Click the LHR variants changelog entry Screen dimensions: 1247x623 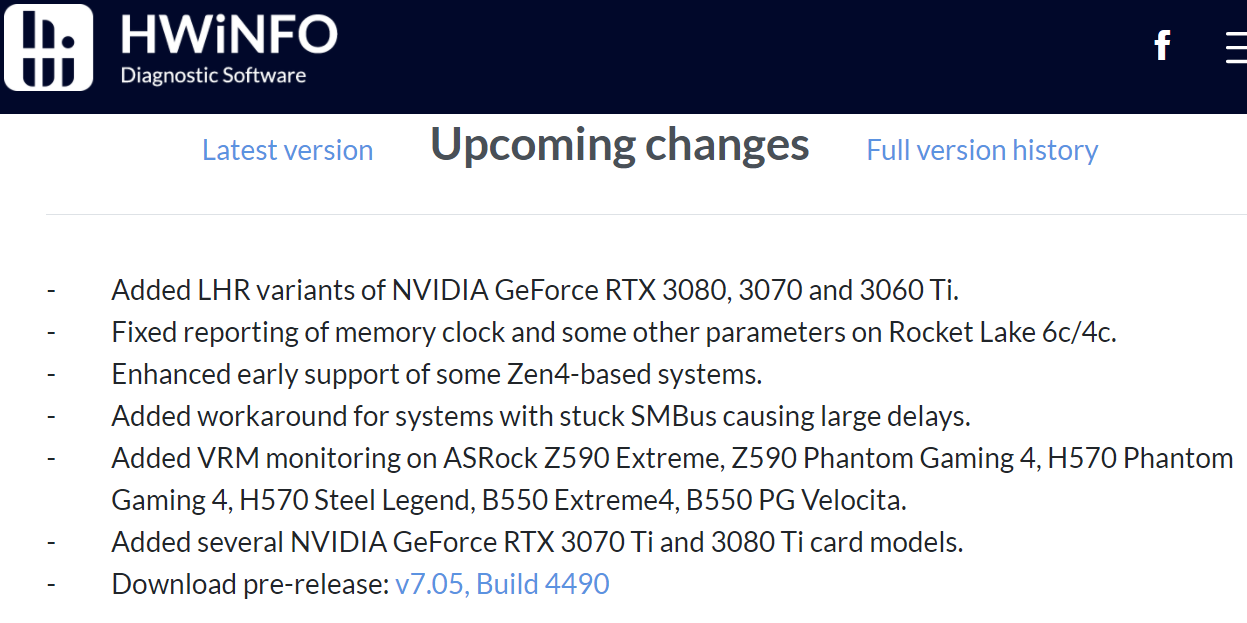click(535, 290)
